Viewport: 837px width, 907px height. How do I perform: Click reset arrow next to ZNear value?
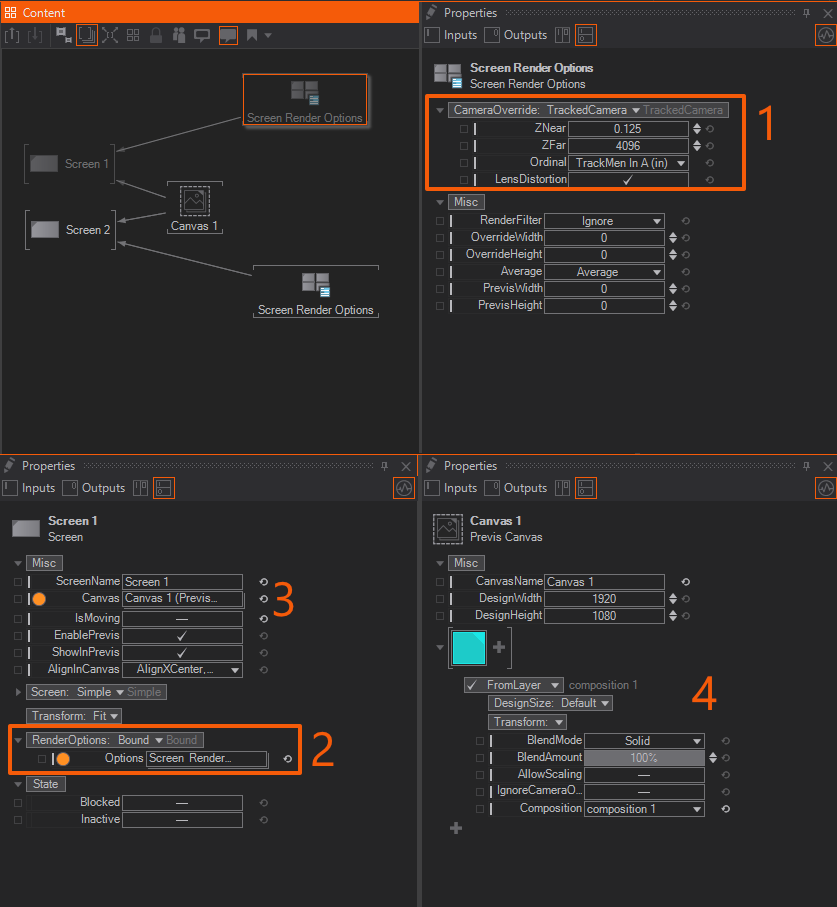coord(709,129)
